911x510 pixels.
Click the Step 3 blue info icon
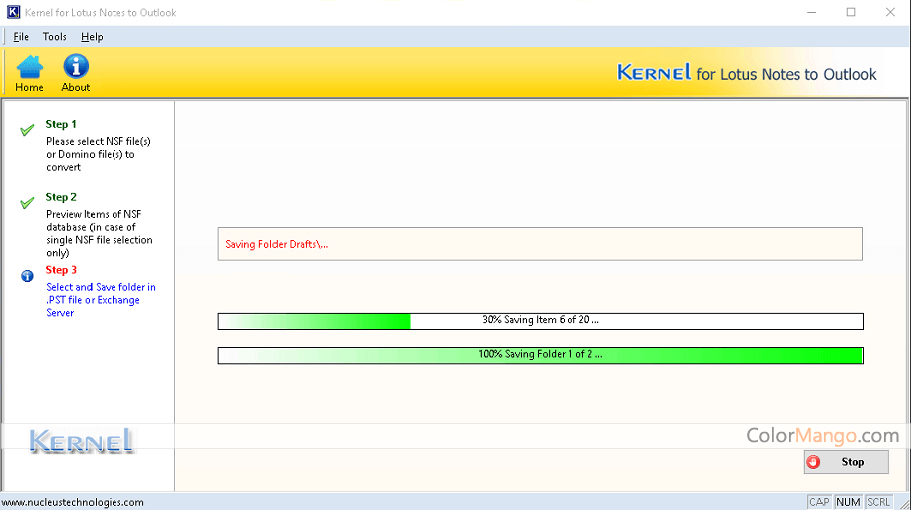click(27, 276)
